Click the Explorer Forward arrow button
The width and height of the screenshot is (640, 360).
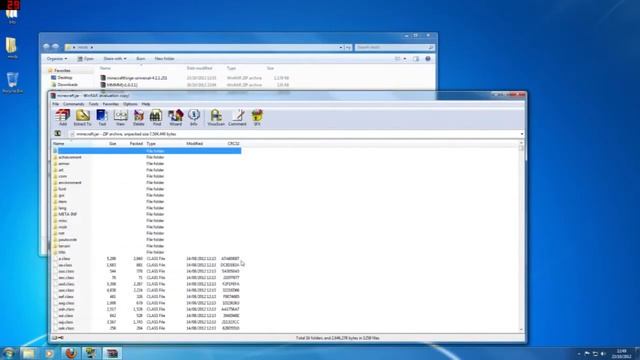(56, 47)
